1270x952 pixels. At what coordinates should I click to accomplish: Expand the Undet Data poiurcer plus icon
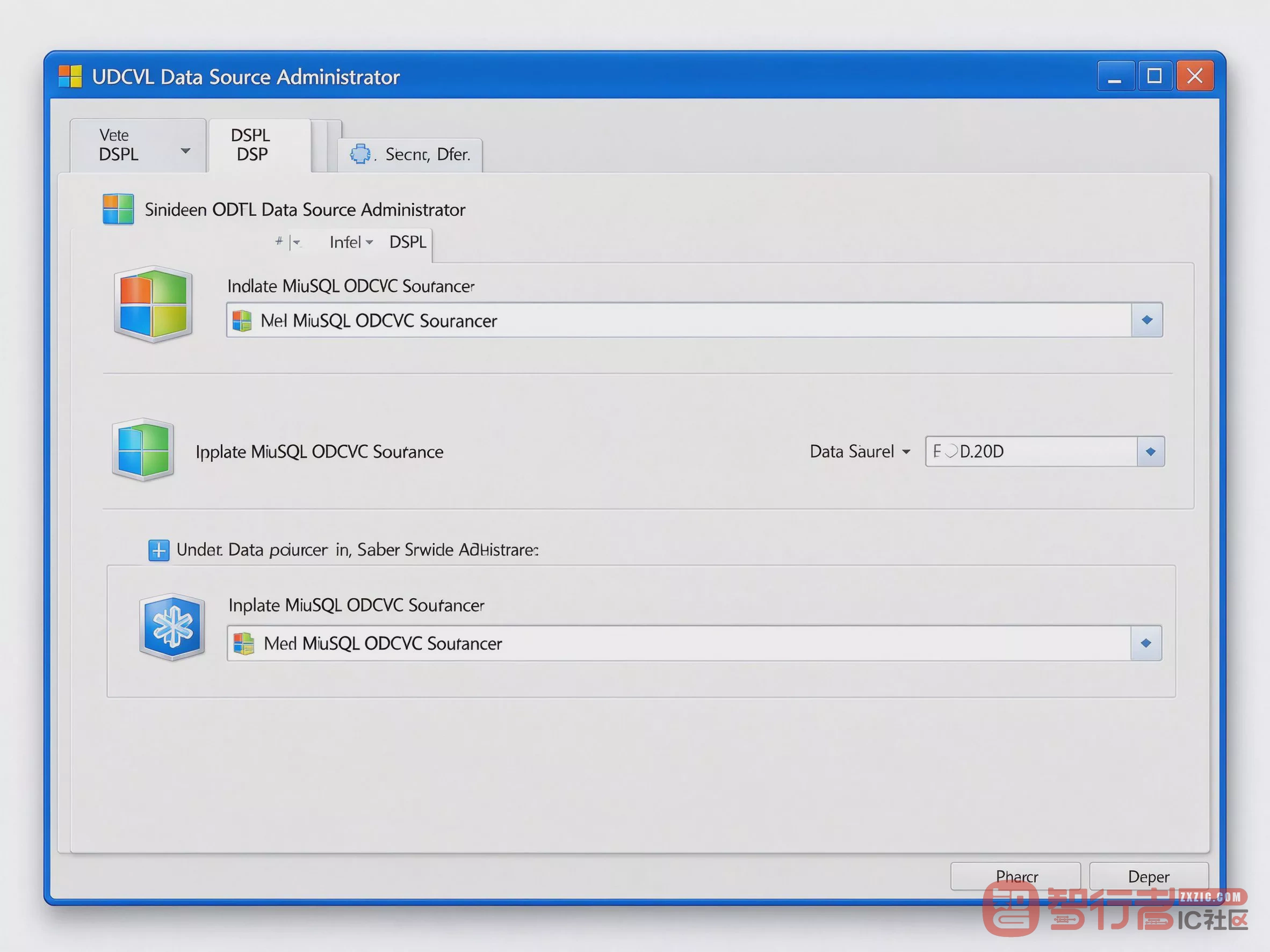click(158, 550)
